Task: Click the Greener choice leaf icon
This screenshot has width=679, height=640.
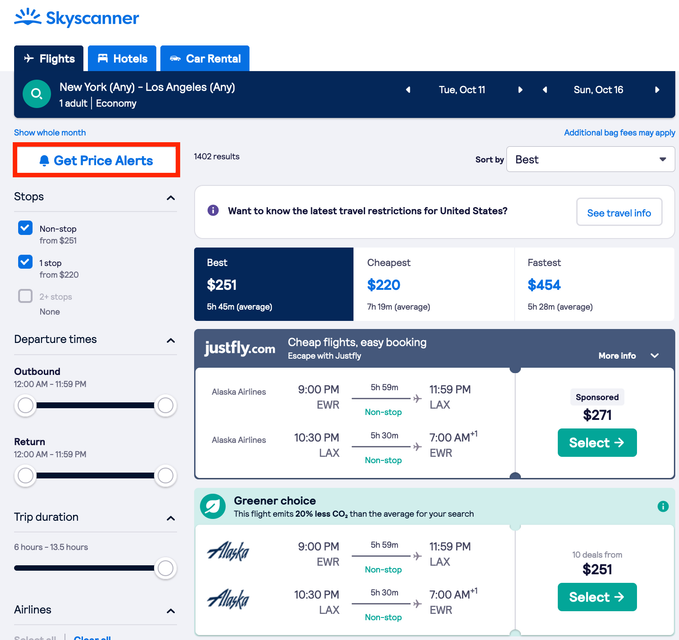Action: click(213, 506)
